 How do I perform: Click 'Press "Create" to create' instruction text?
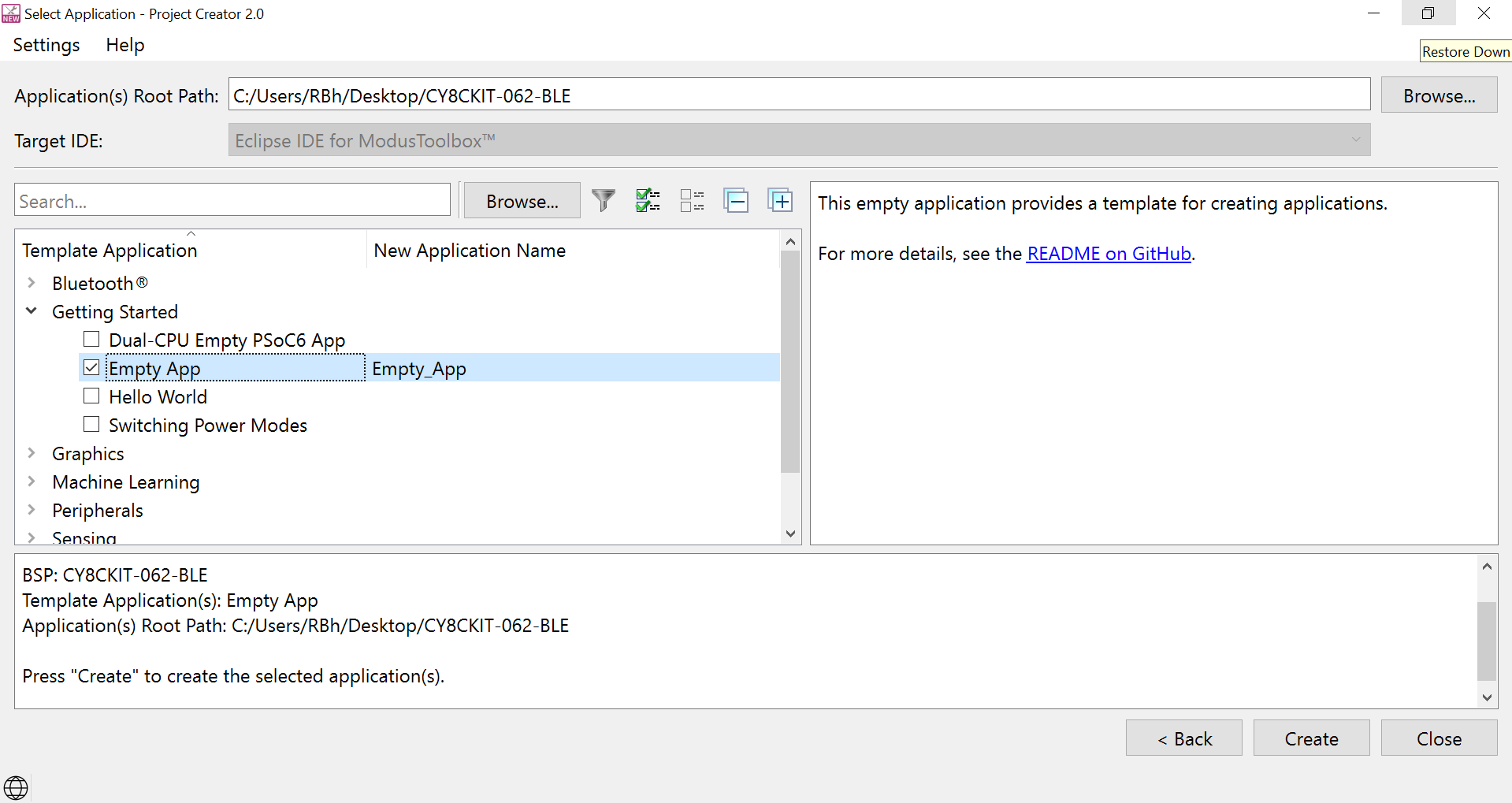(x=233, y=676)
